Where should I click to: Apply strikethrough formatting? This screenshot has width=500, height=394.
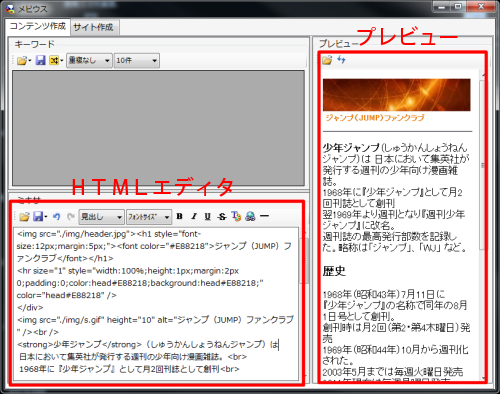click(x=222, y=216)
